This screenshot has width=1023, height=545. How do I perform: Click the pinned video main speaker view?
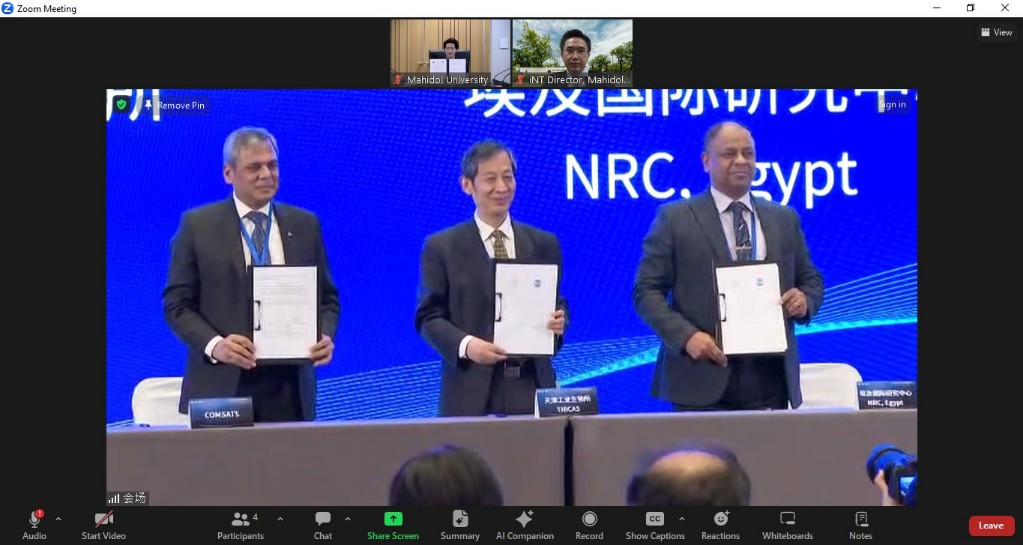[512, 297]
